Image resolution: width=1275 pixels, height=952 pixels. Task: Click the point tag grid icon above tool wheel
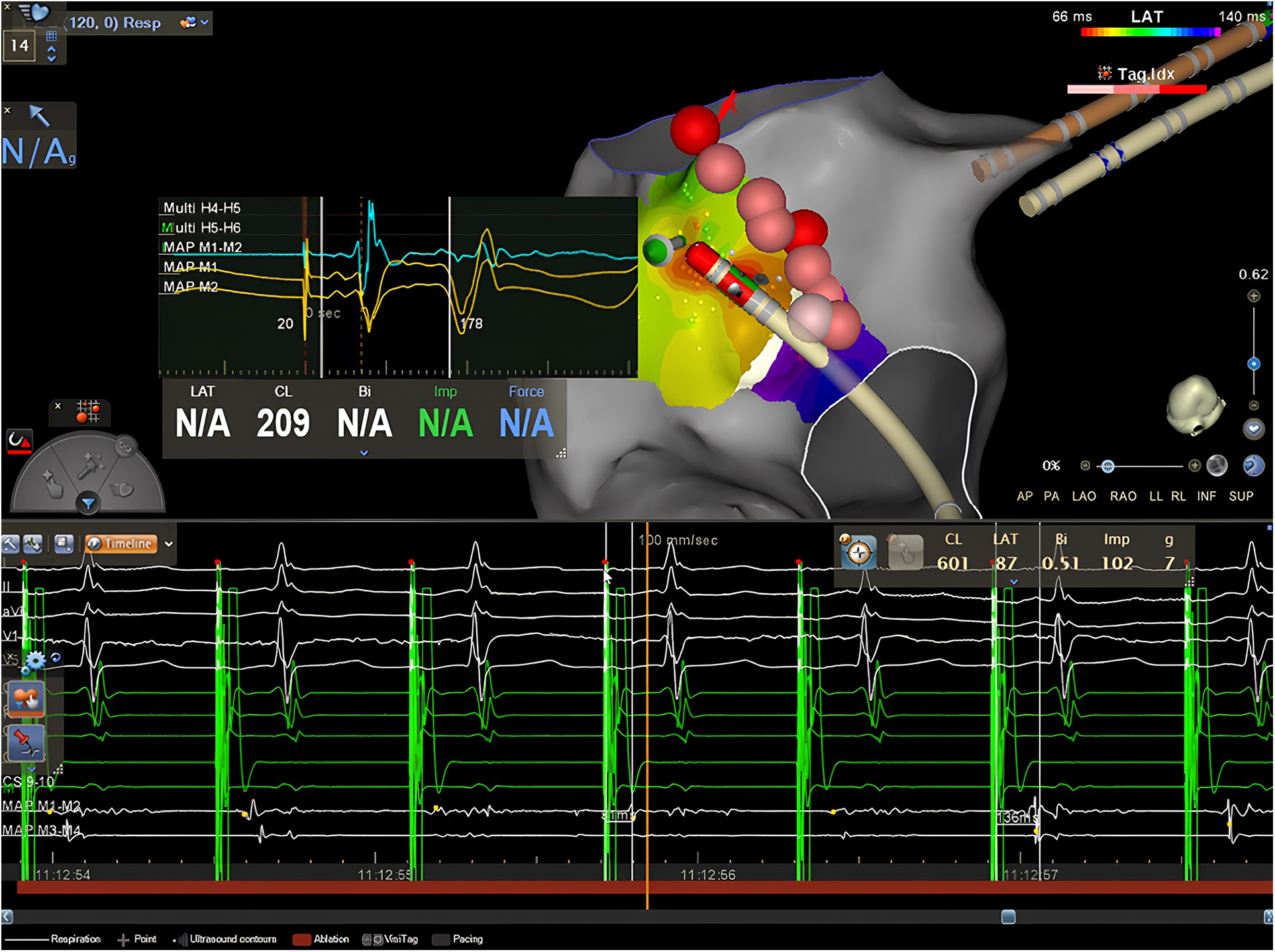click(x=87, y=411)
